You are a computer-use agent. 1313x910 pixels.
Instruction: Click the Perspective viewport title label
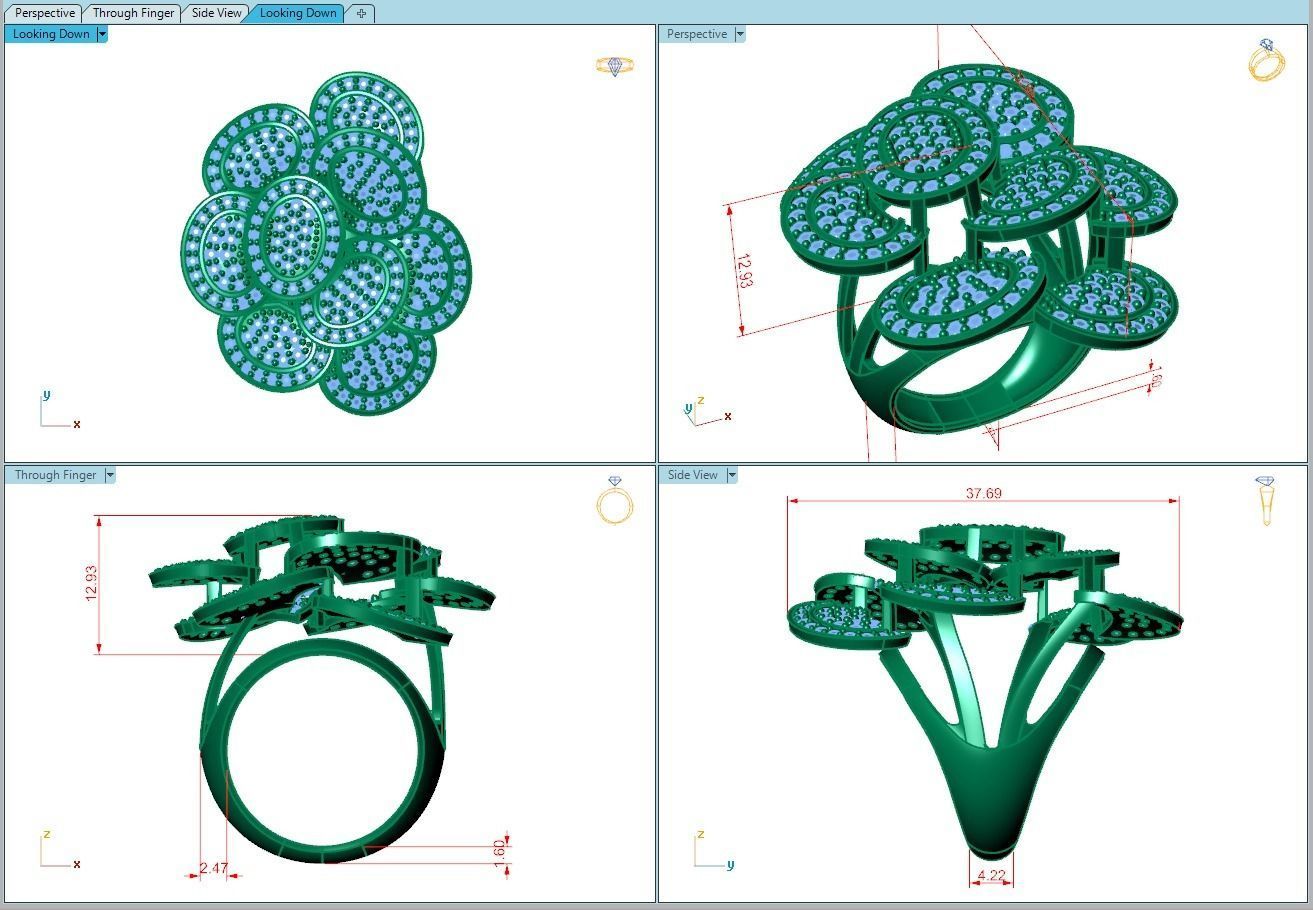(x=696, y=34)
